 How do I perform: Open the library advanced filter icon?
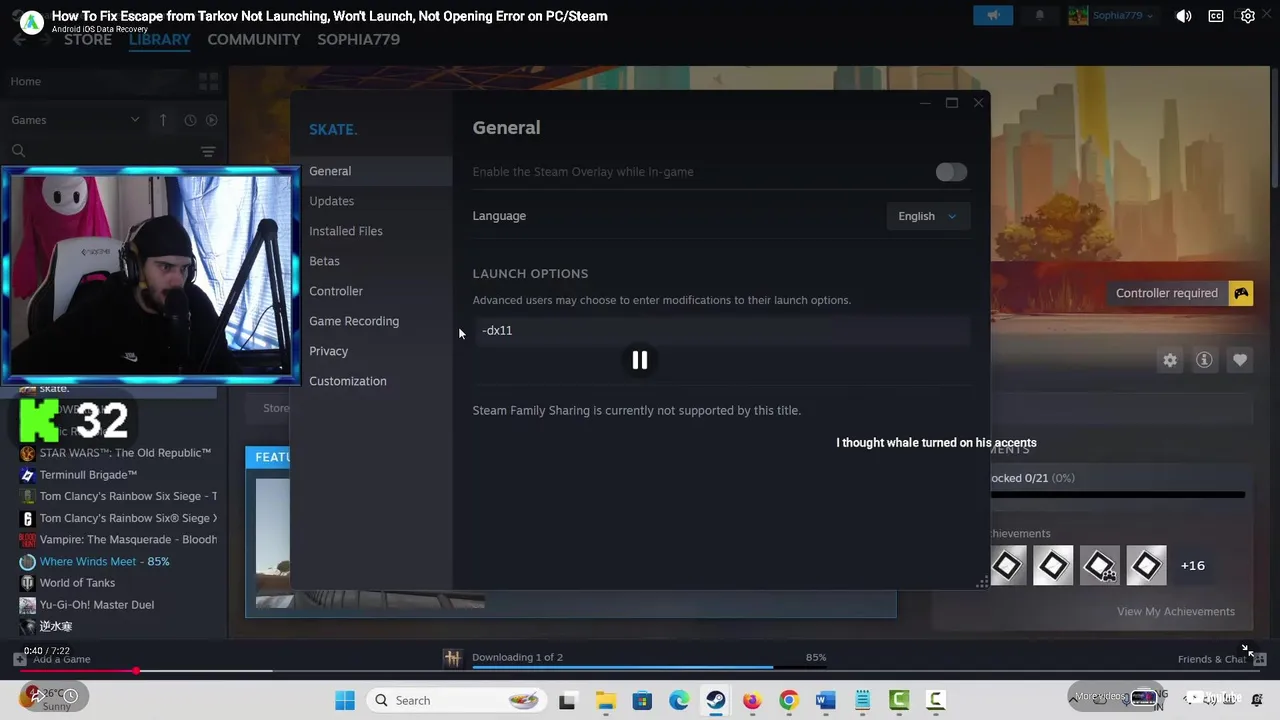pos(208,152)
